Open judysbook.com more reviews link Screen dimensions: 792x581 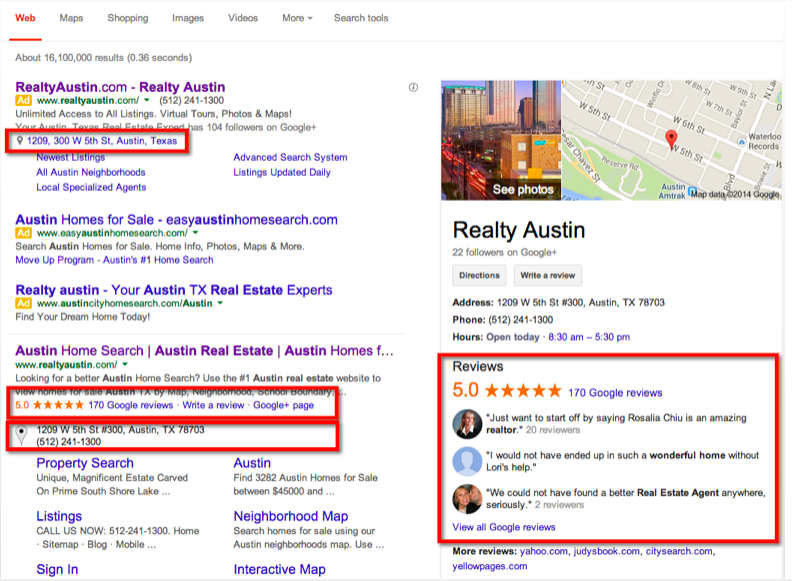coord(607,551)
